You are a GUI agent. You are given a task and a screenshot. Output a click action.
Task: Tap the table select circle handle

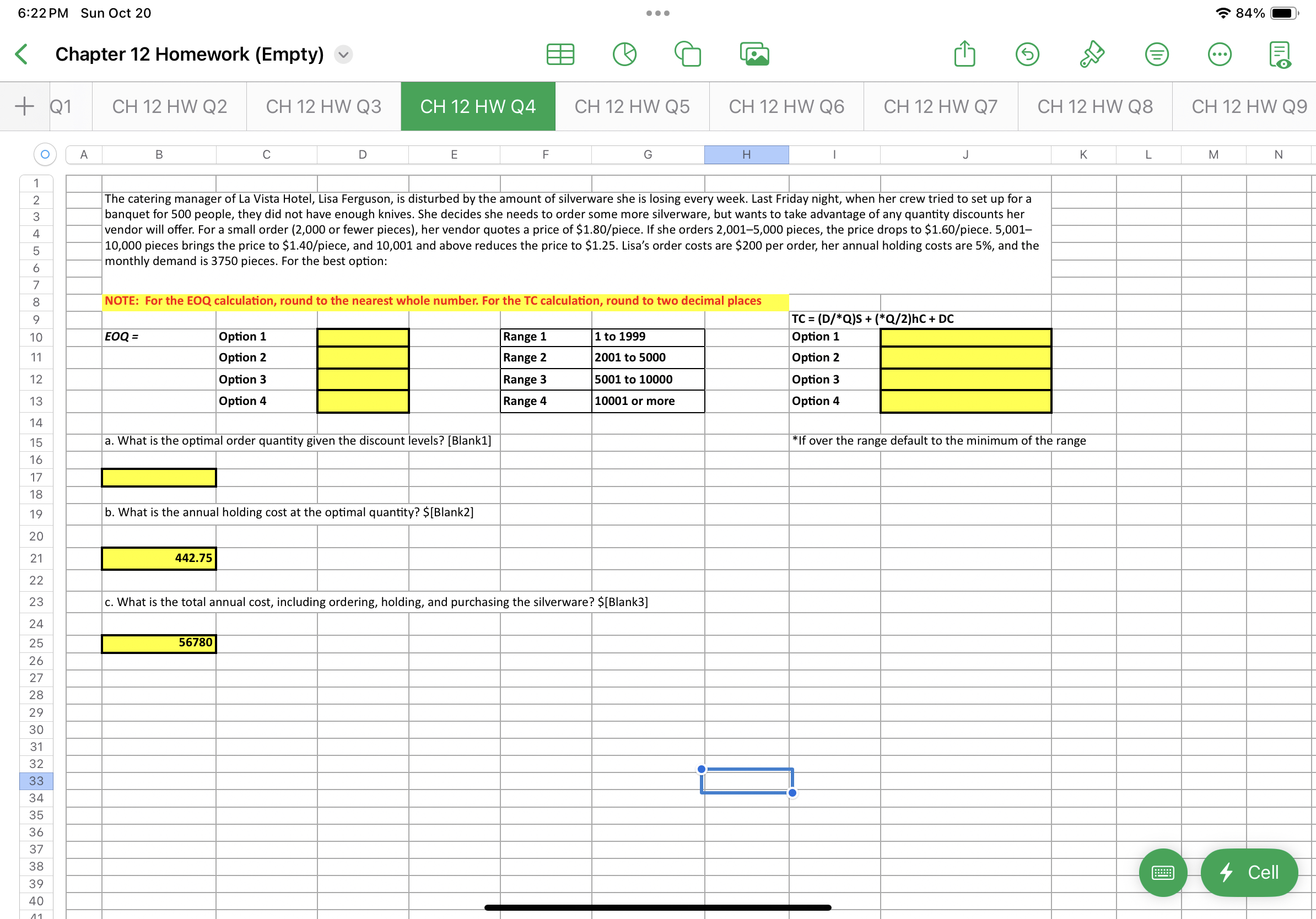45,154
